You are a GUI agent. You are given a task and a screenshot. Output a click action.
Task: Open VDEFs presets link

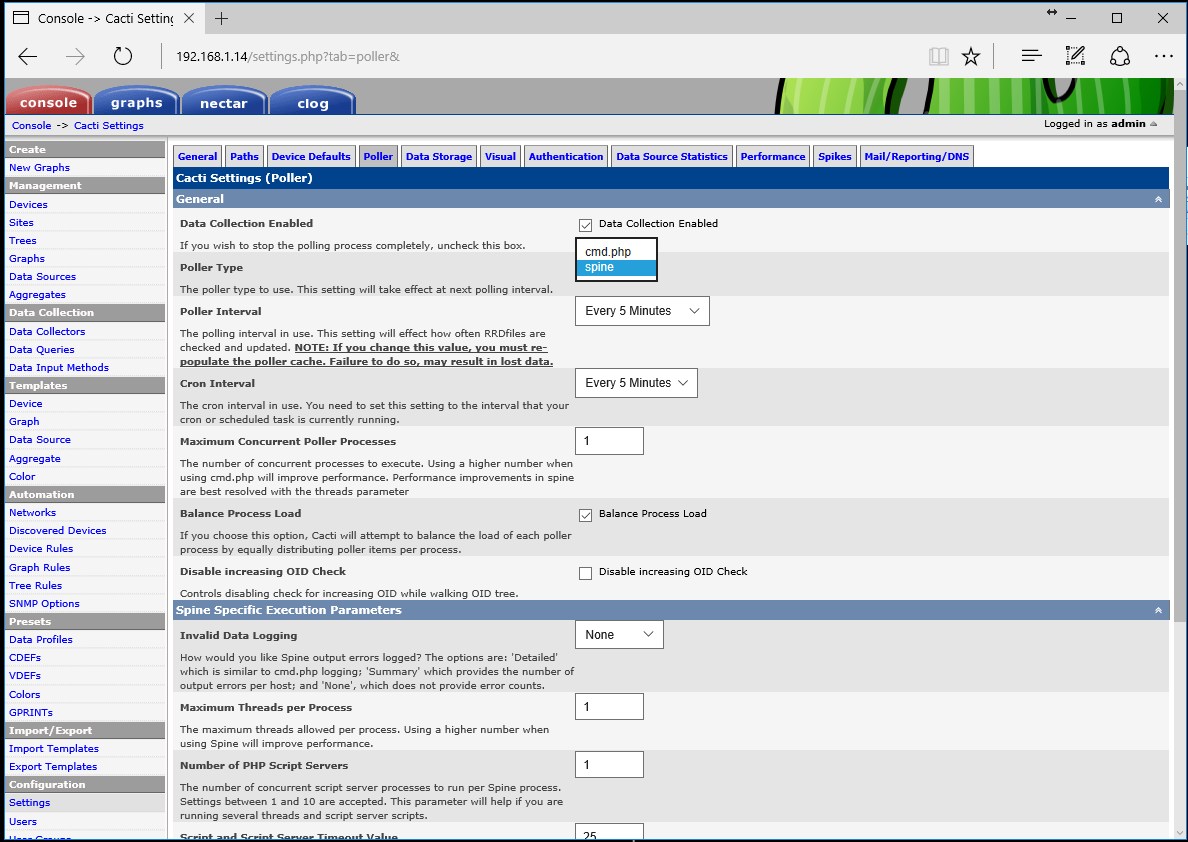pyautogui.click(x=25, y=675)
